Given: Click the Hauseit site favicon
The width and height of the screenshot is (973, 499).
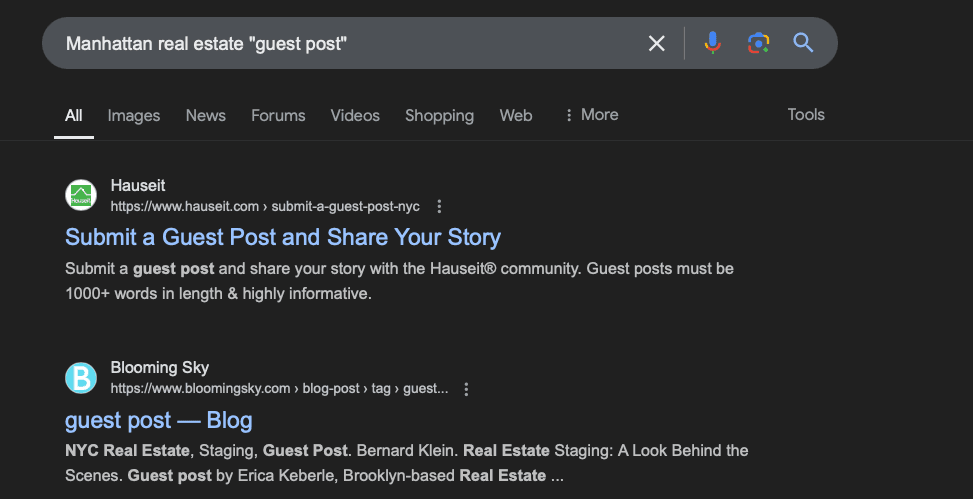Looking at the screenshot, I should pos(80,196).
